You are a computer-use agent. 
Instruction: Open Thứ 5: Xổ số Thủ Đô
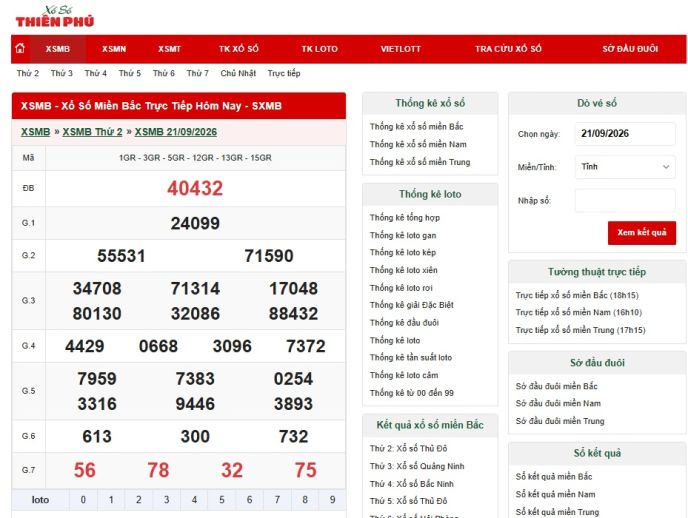tap(408, 501)
